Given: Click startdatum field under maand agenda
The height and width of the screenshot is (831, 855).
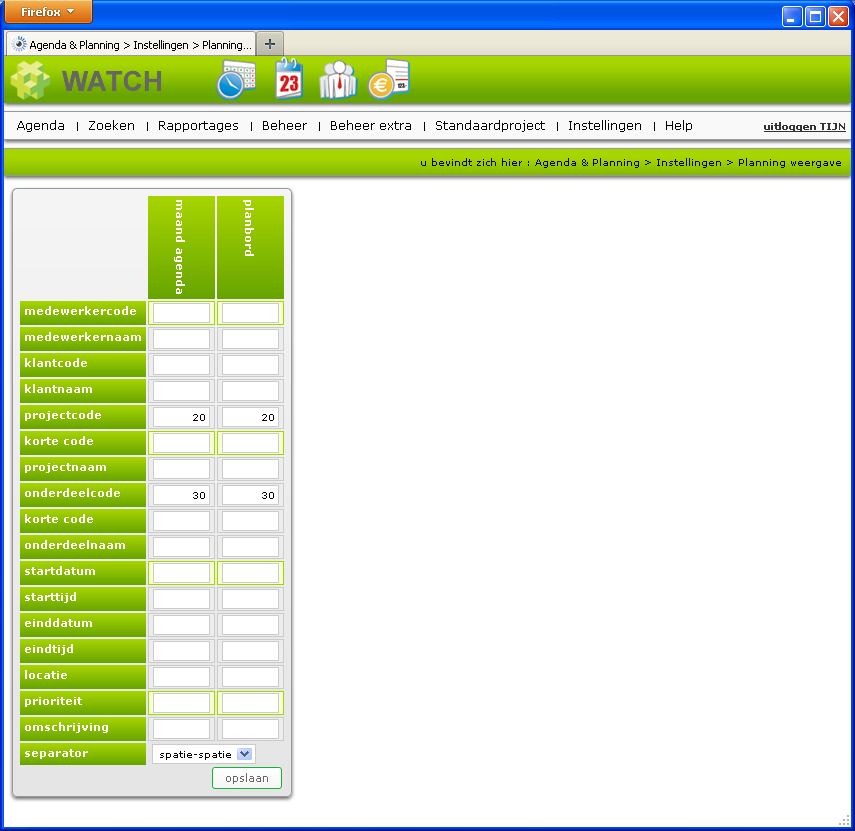Looking at the screenshot, I should [x=182, y=573].
